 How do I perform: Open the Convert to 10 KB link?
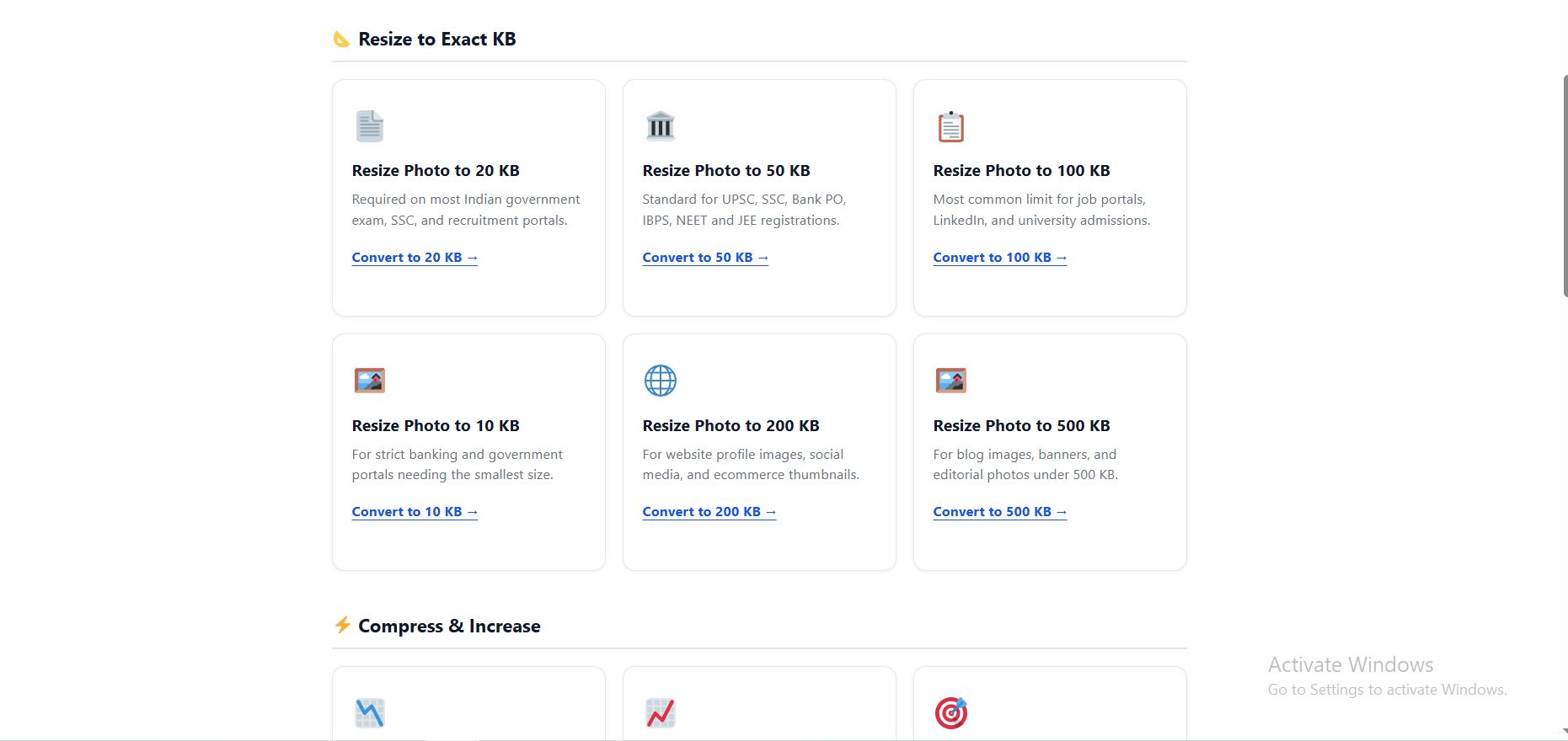415,512
